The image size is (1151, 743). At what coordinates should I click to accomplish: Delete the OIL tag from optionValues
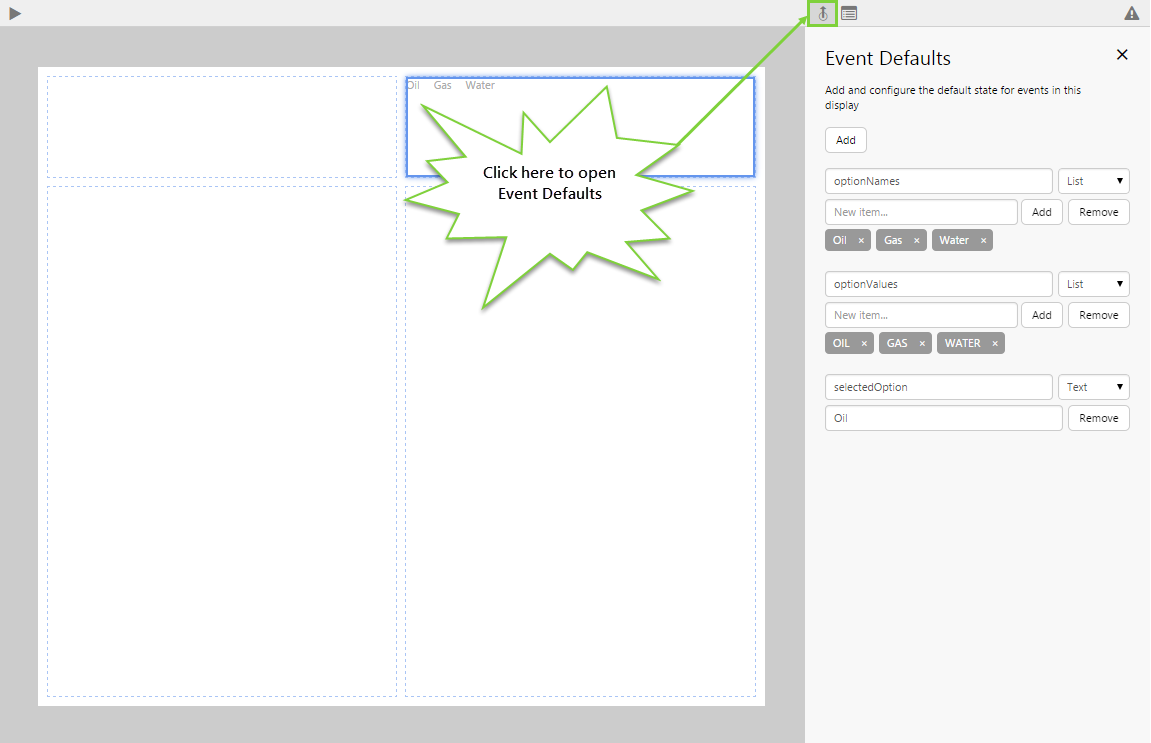[864, 344]
